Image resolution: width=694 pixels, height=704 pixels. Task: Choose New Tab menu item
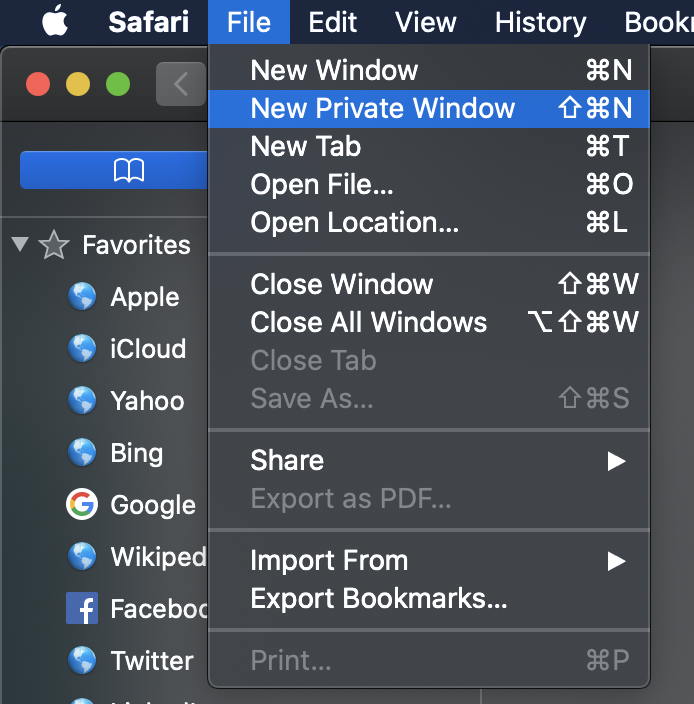point(429,146)
